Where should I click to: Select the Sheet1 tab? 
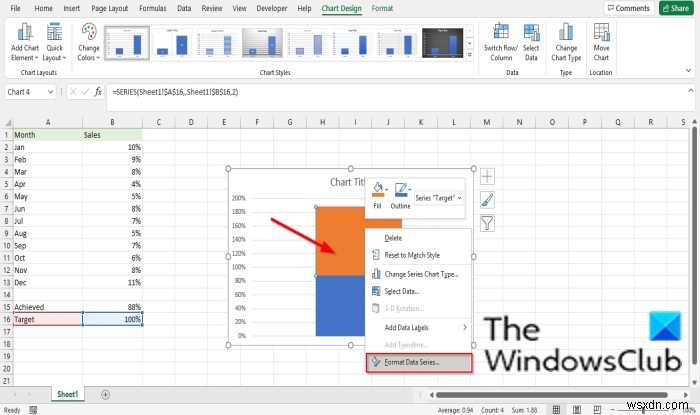pyautogui.click(x=67, y=394)
